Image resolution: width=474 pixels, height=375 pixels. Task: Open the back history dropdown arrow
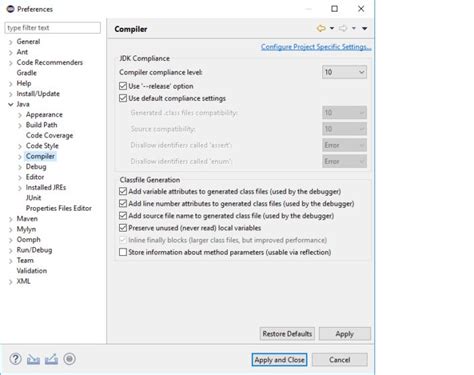click(x=332, y=28)
